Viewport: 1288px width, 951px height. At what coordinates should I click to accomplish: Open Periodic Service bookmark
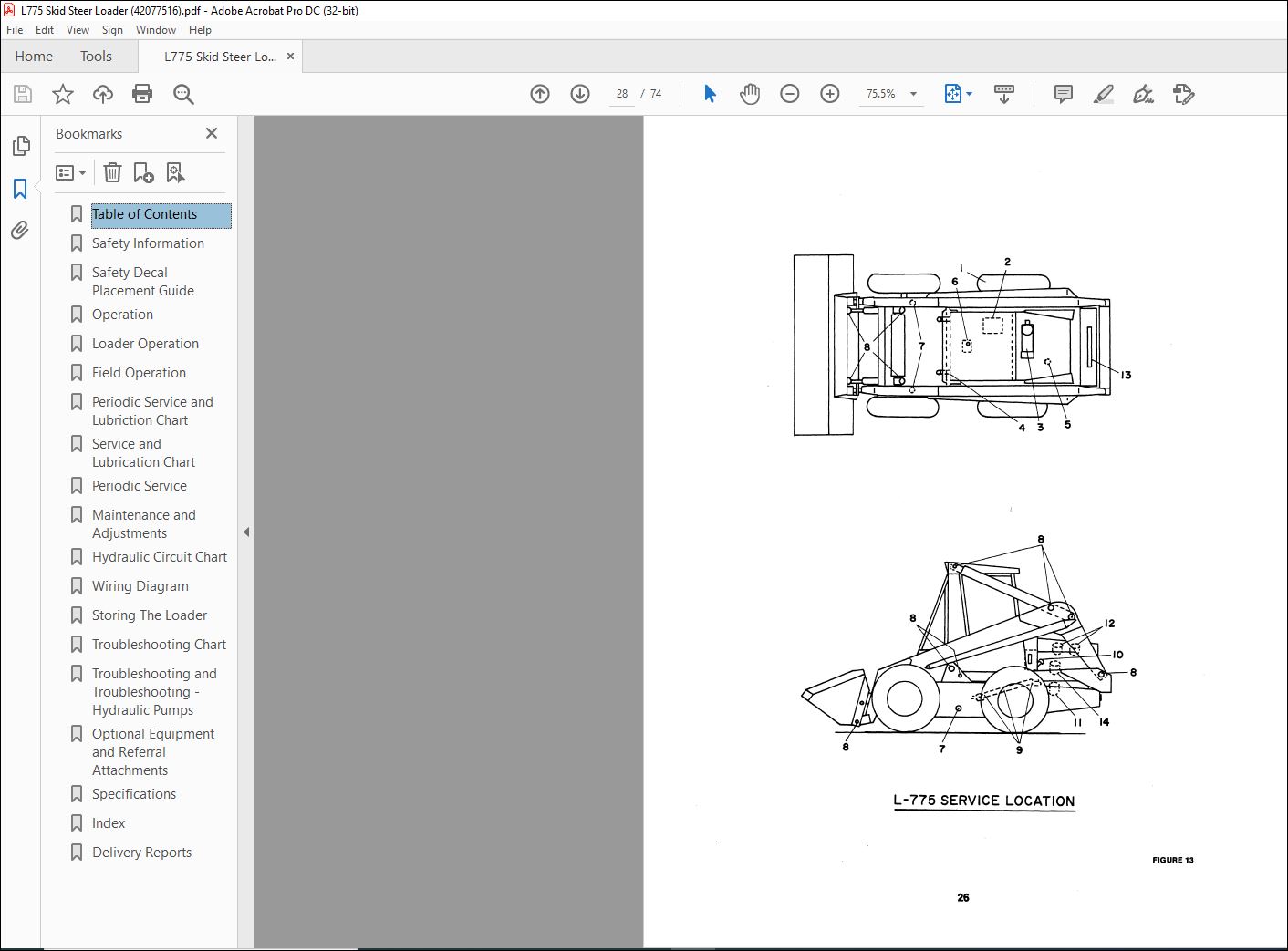tap(140, 486)
